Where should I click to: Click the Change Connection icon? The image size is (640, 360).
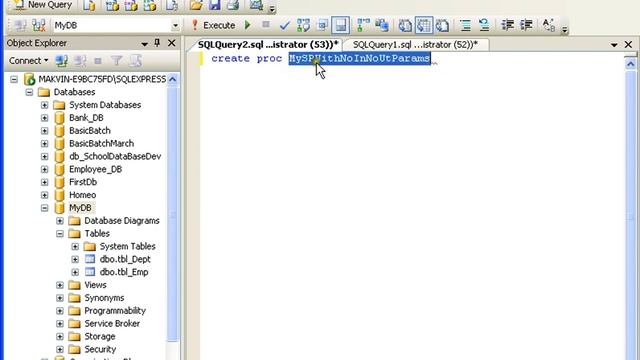click(x=39, y=25)
